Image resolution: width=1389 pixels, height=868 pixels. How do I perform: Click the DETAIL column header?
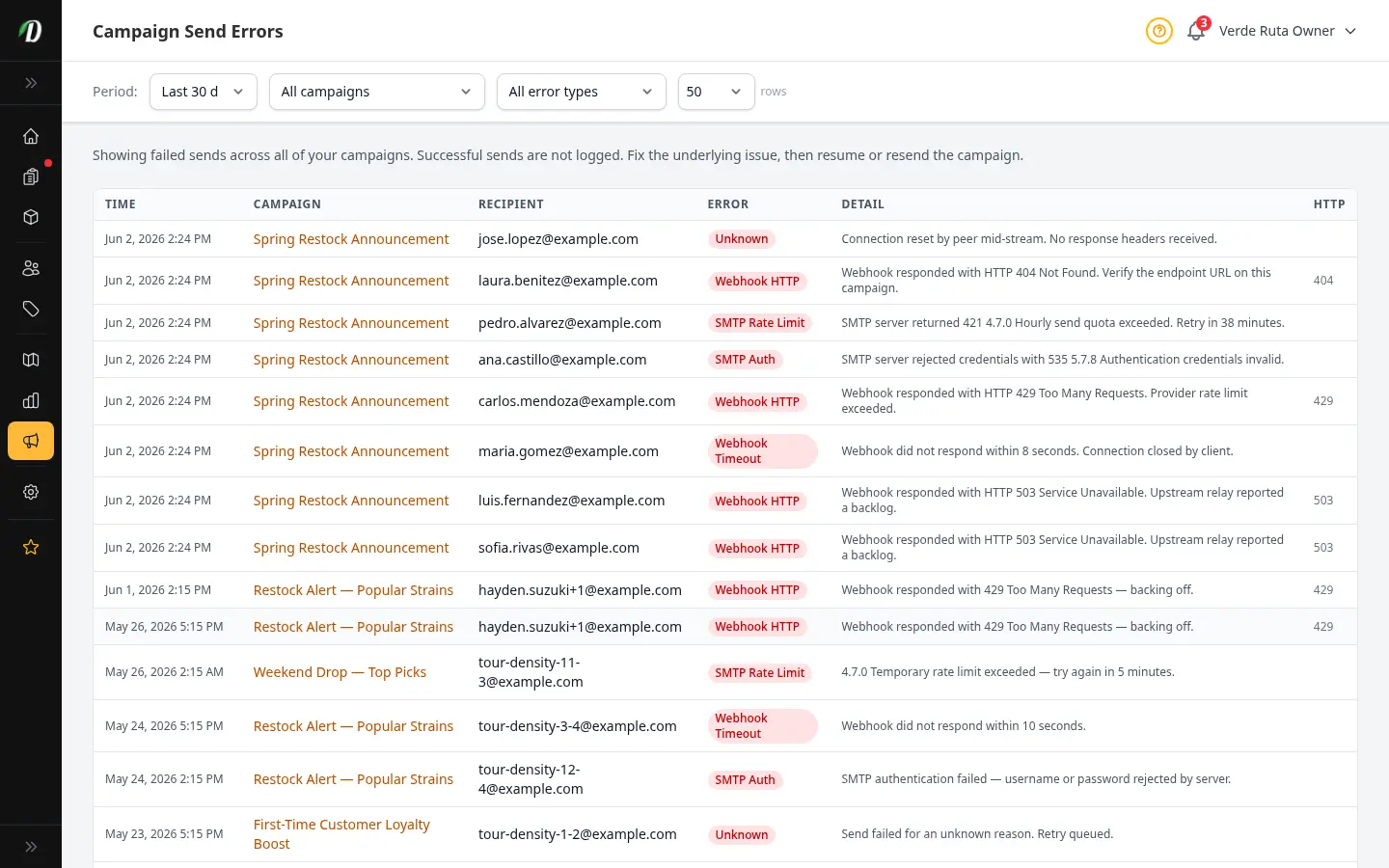pyautogui.click(x=862, y=204)
